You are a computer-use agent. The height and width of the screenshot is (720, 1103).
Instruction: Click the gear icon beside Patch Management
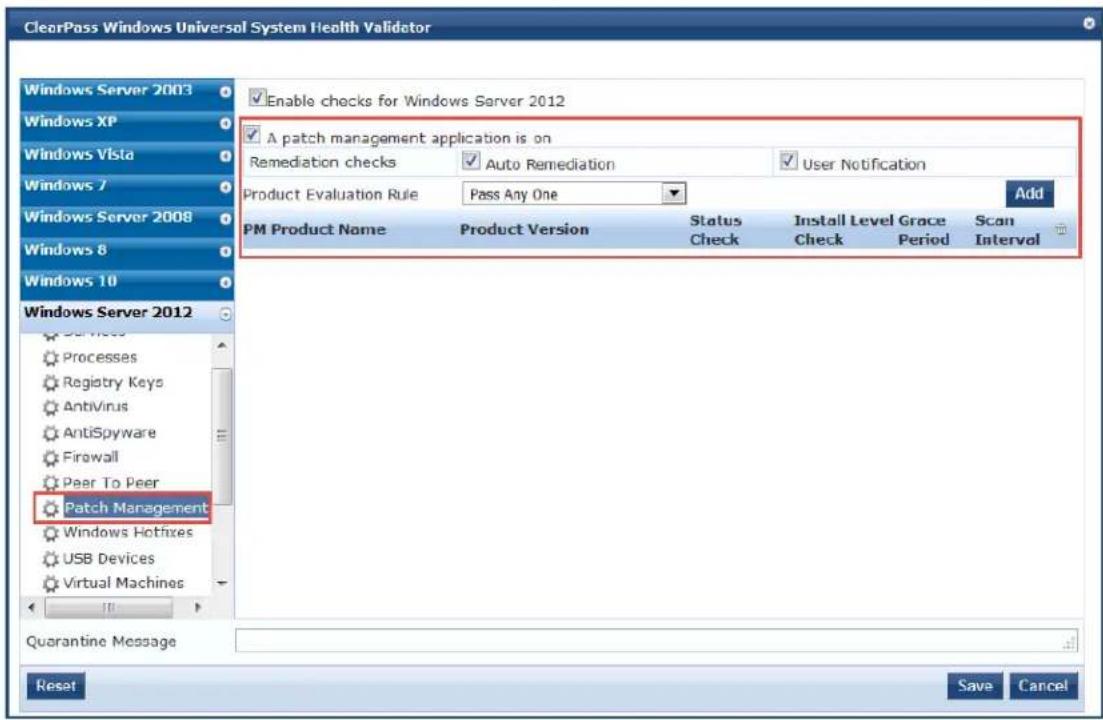[51, 508]
